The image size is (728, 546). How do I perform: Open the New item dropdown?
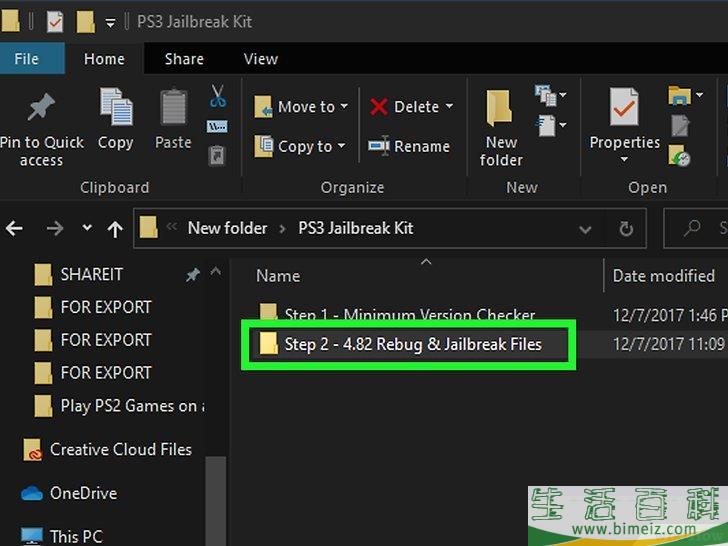coord(551,96)
